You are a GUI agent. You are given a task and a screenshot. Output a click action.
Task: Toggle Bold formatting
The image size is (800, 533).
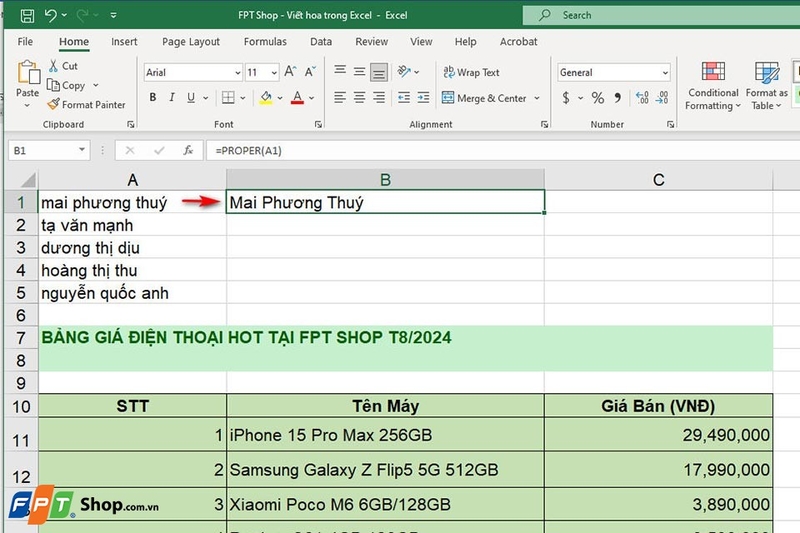click(x=153, y=97)
